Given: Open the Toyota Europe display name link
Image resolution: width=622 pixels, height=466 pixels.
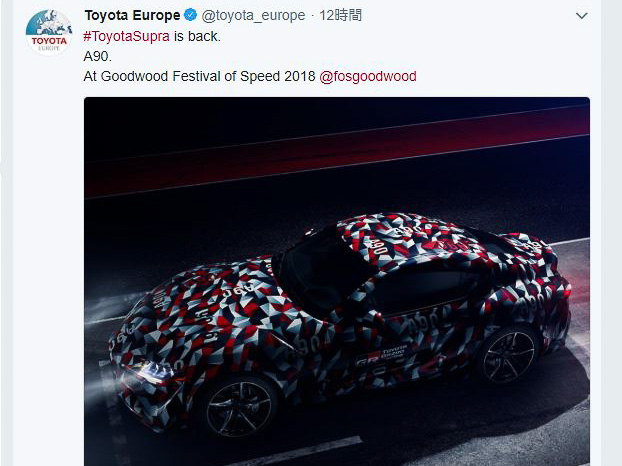Looking at the screenshot, I should click(x=132, y=15).
